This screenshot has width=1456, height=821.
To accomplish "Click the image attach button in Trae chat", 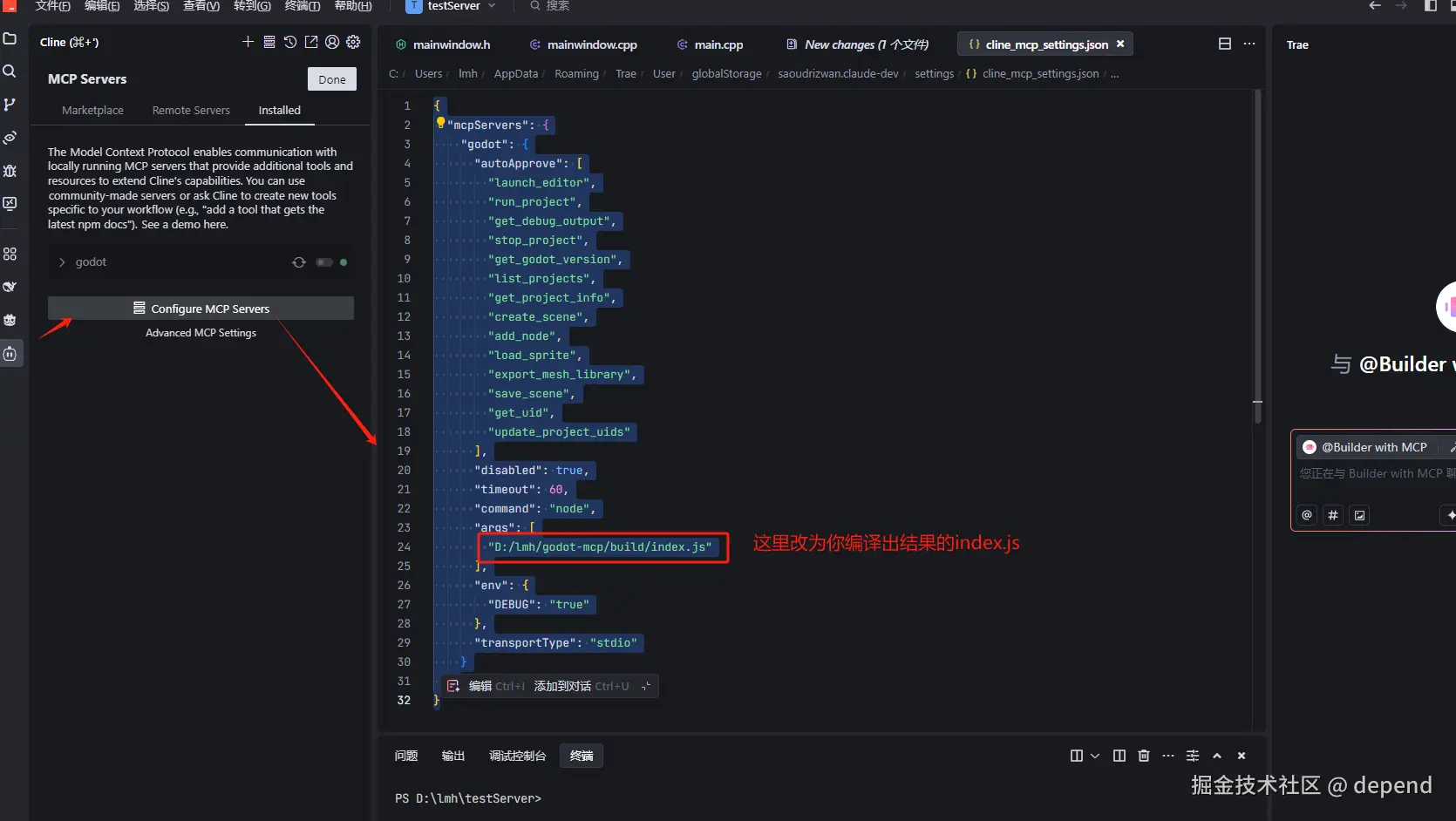I will 1359,515.
